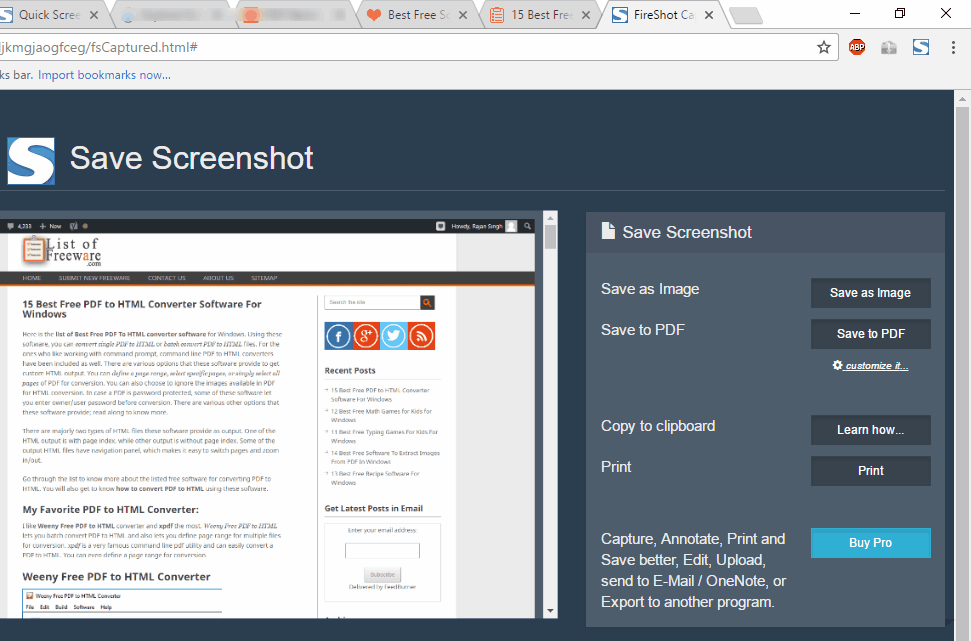The image size is (971, 641).
Task: Close the 15 Best Free tab
Action: pos(586,15)
